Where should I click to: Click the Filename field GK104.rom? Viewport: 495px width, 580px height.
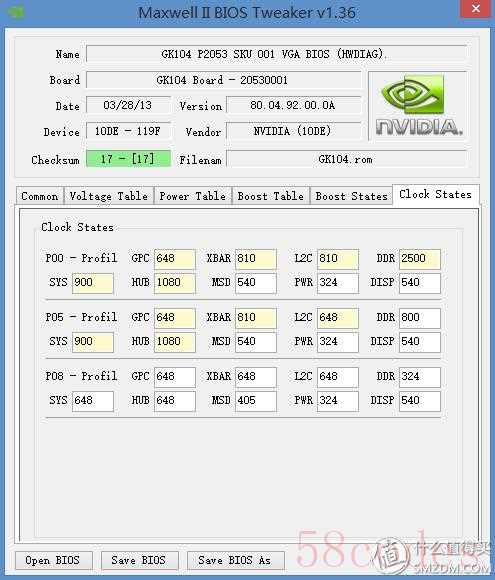click(x=346, y=159)
